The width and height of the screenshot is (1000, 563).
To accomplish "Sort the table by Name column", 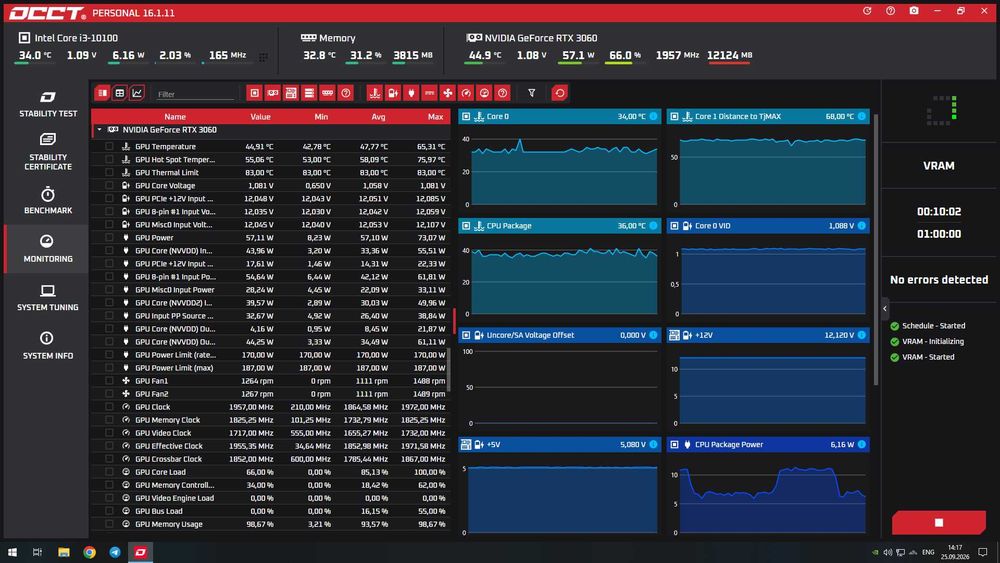I will (175, 117).
